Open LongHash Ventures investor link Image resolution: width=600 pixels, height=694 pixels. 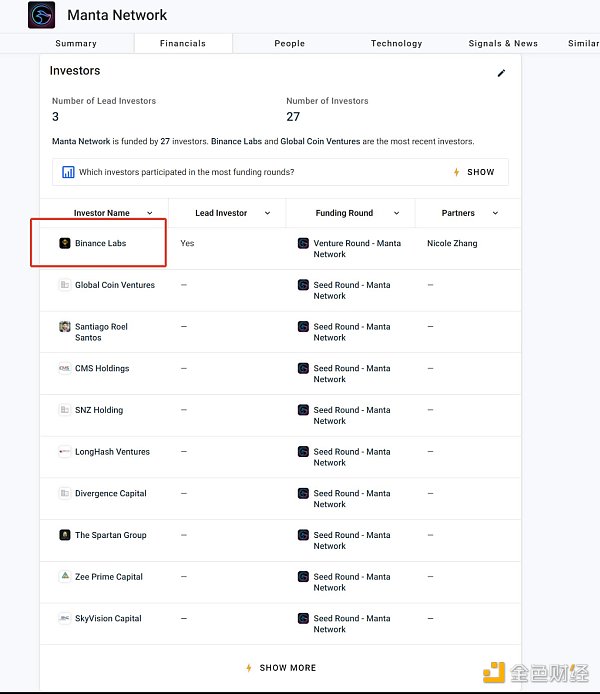tap(112, 451)
